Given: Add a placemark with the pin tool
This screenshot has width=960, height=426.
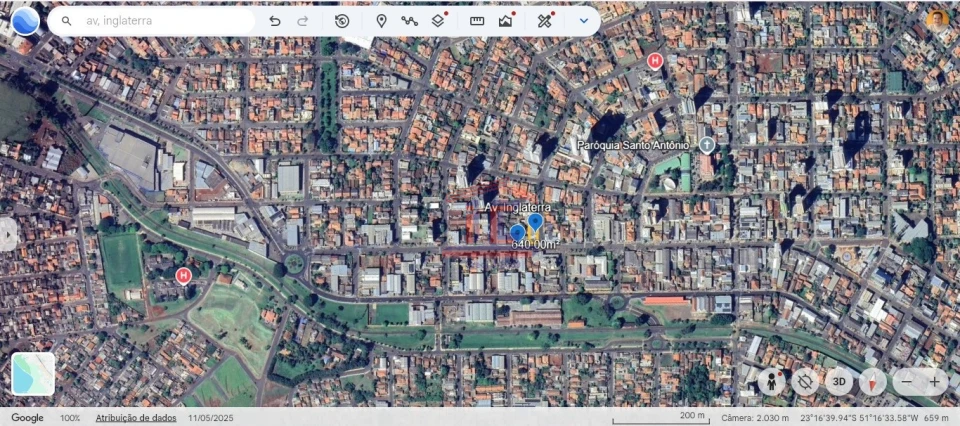Looking at the screenshot, I should click(381, 20).
